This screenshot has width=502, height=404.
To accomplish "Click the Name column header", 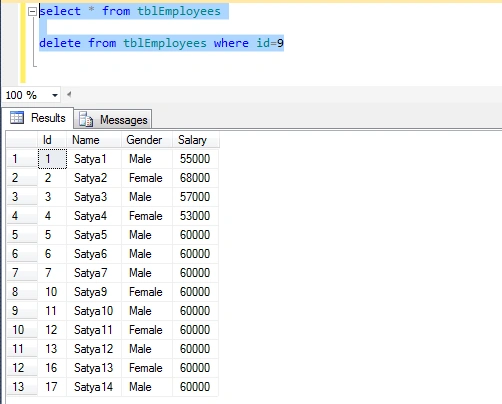I will pyautogui.click(x=94, y=140).
